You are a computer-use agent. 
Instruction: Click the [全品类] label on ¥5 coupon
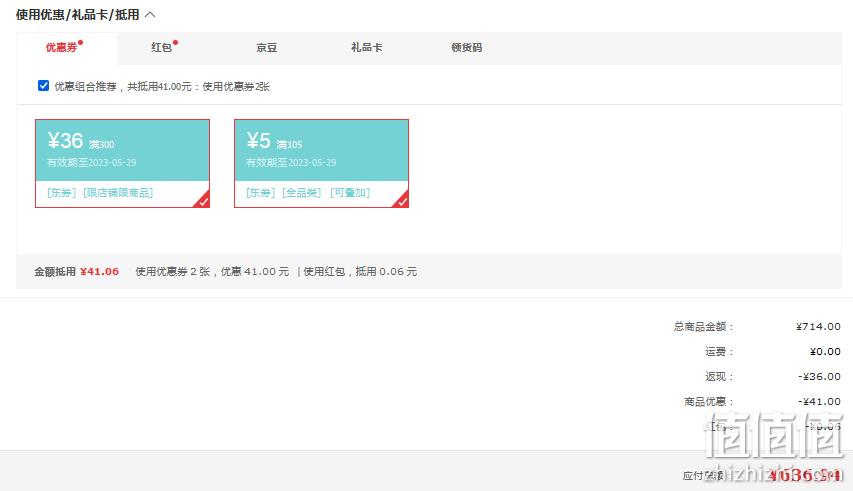pos(302,192)
